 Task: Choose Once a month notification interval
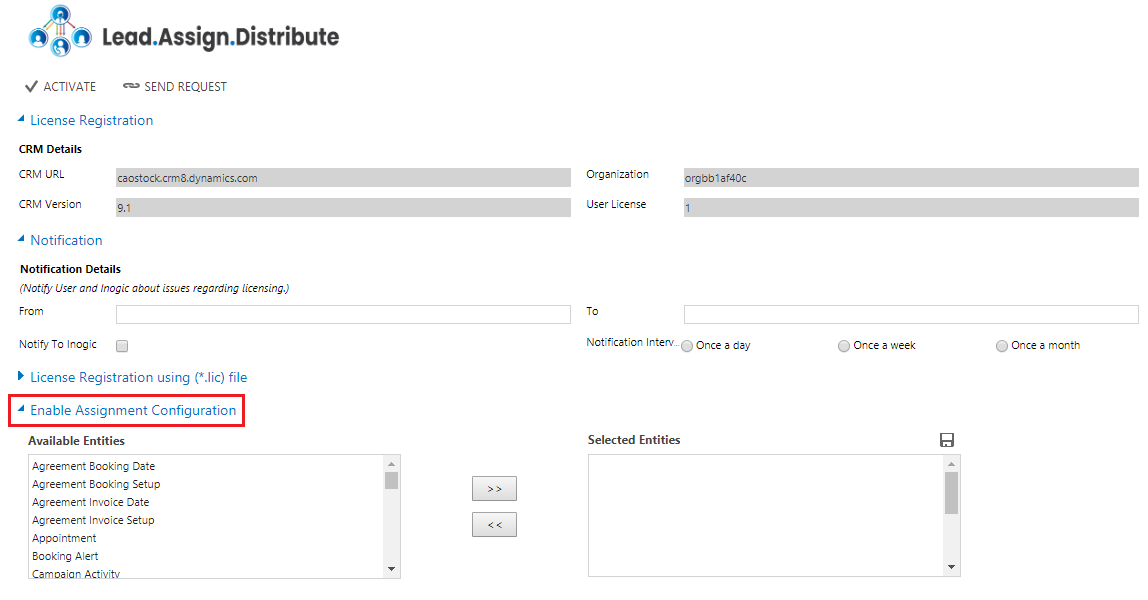tap(1002, 346)
